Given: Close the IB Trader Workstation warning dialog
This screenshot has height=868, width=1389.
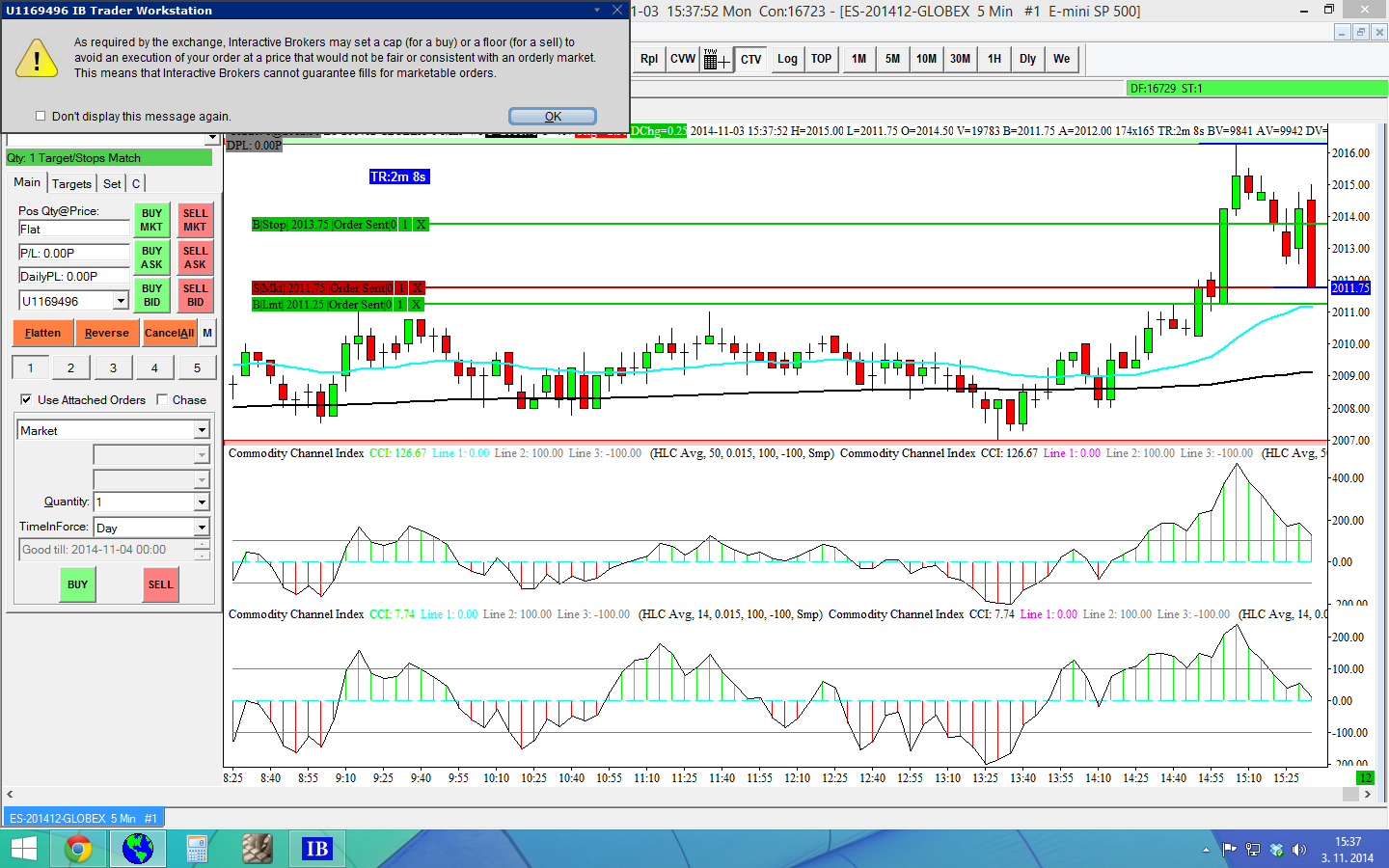Looking at the screenshot, I should 617,10.
